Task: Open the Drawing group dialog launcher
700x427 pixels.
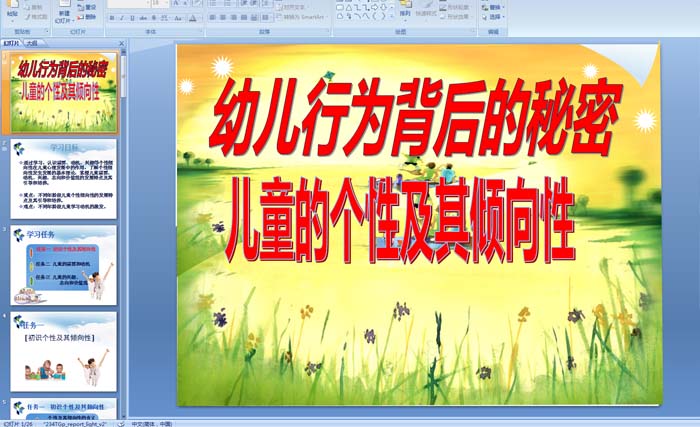Action: [473, 31]
